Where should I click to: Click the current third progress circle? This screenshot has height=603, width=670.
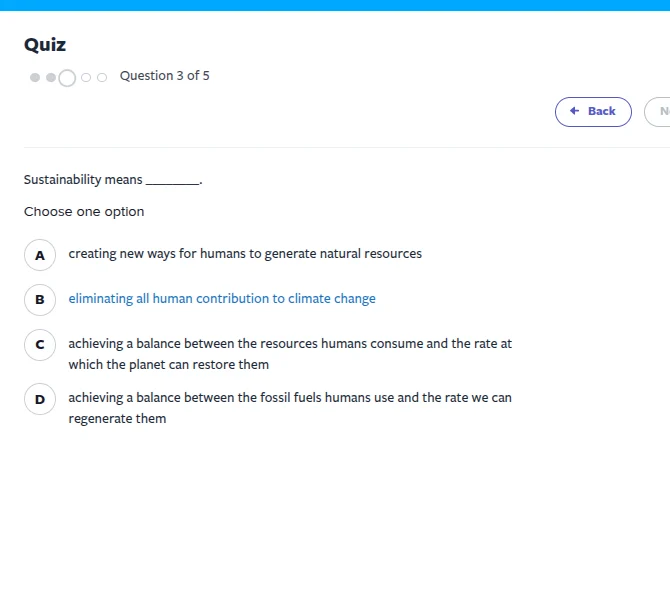pyautogui.click(x=67, y=77)
